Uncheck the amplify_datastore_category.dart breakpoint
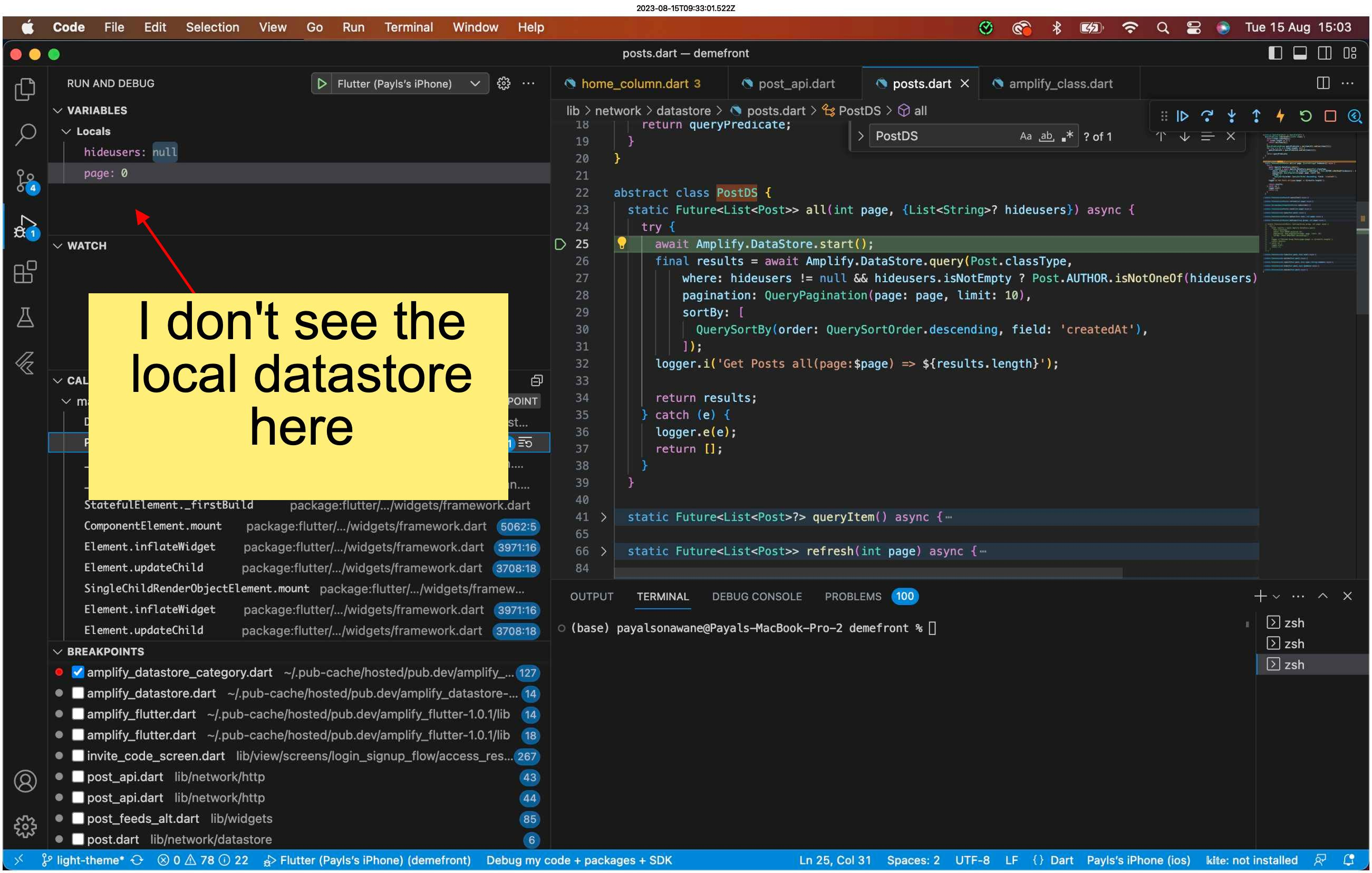This screenshot has height=873, width=1372. (x=78, y=673)
